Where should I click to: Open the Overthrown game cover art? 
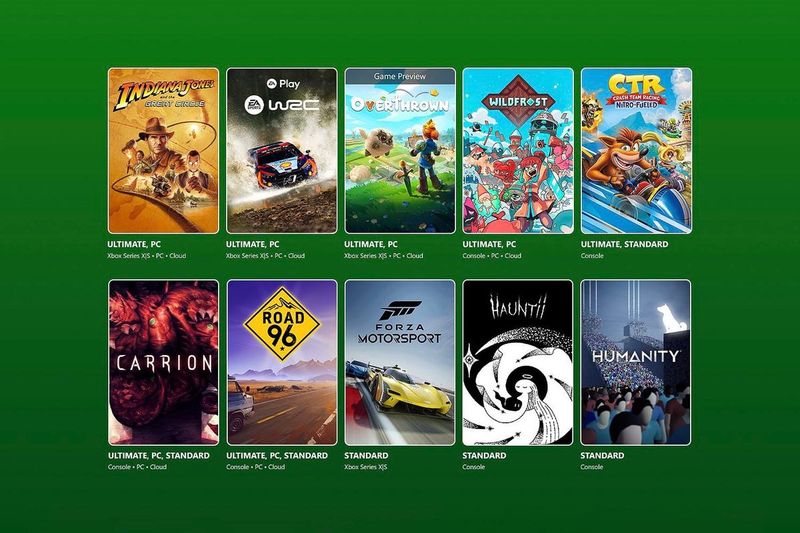coord(400,150)
